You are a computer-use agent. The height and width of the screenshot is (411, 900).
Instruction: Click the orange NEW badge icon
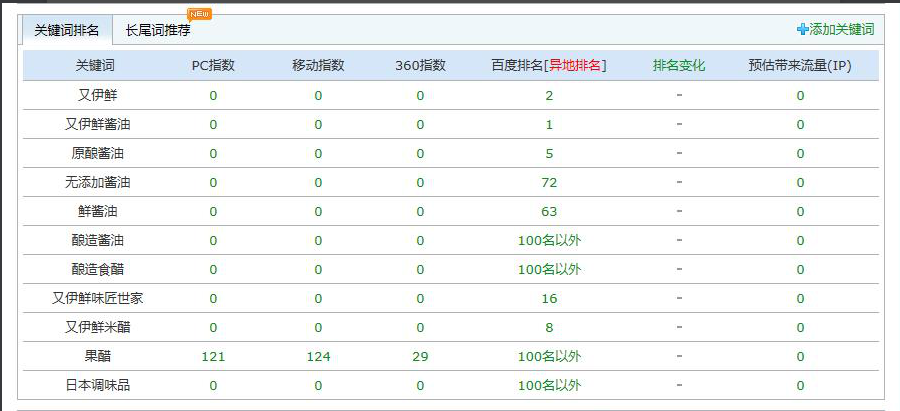199,14
